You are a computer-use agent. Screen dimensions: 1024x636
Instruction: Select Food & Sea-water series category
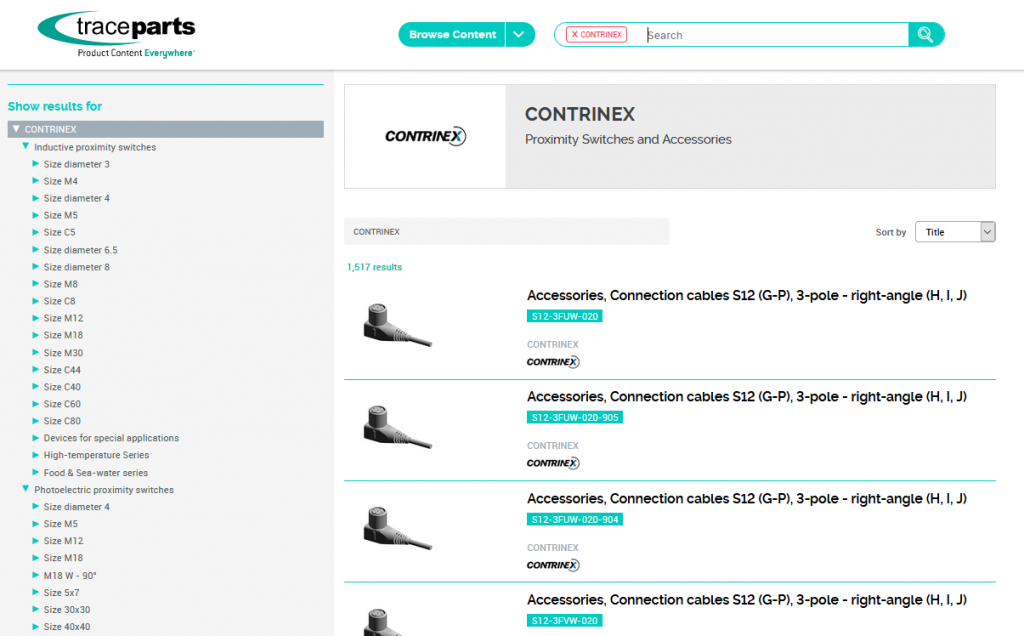(x=95, y=472)
